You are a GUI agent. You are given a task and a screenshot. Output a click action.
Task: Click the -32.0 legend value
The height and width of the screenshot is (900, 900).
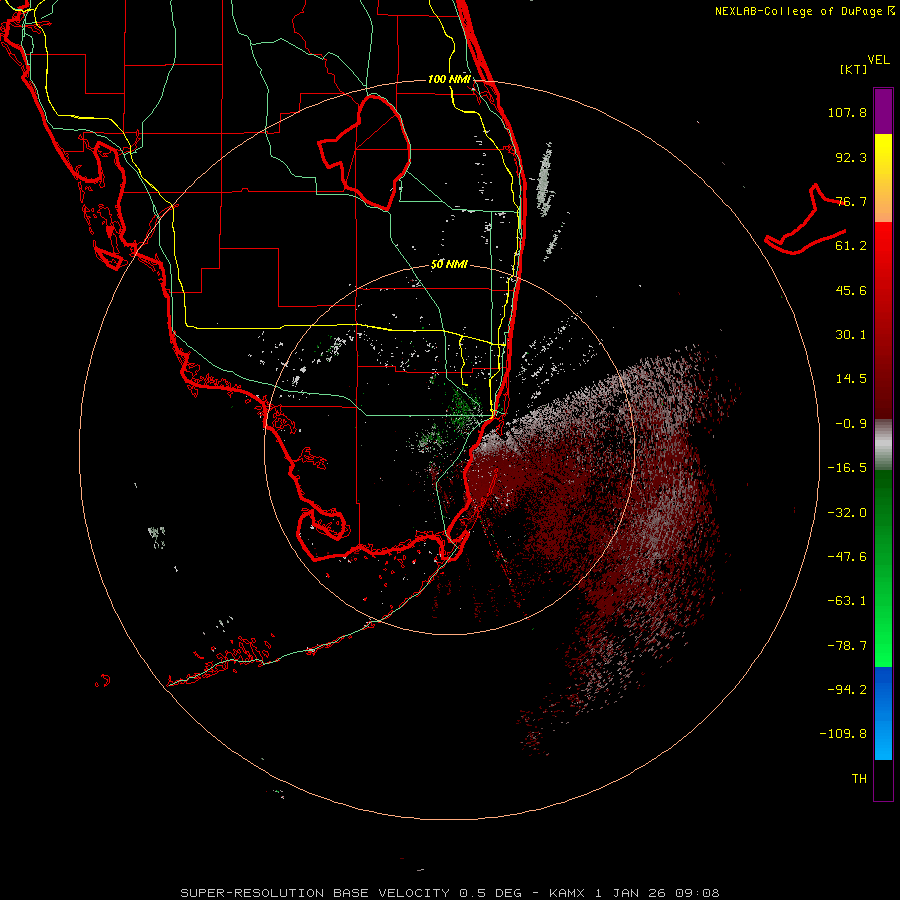coord(847,513)
